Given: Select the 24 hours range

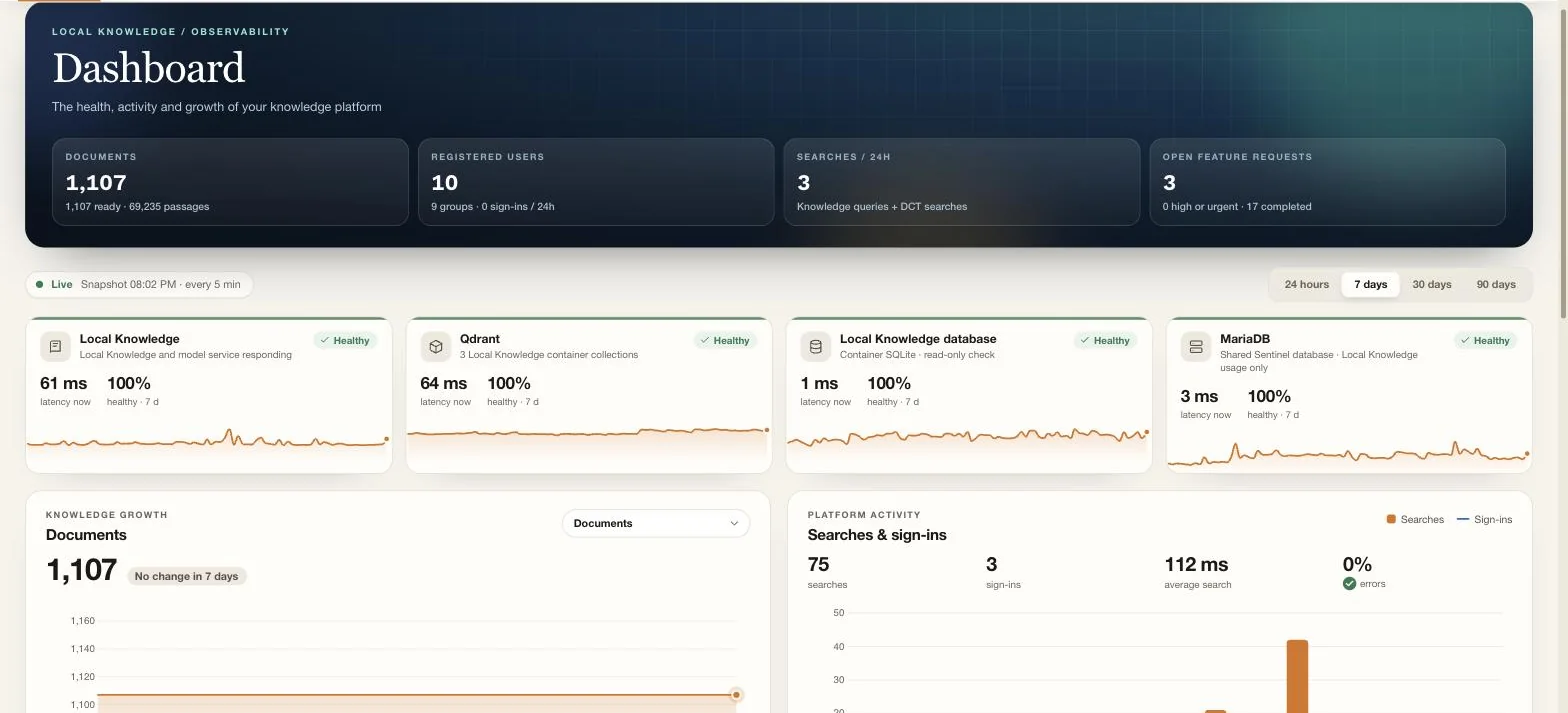Looking at the screenshot, I should [1307, 285].
